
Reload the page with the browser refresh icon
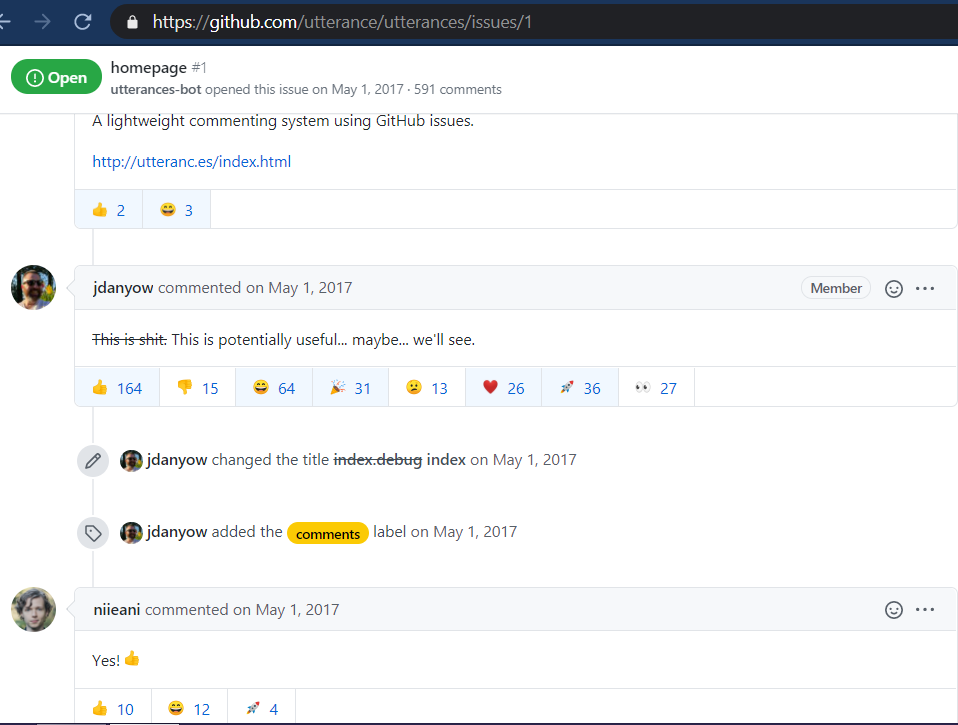[x=82, y=22]
